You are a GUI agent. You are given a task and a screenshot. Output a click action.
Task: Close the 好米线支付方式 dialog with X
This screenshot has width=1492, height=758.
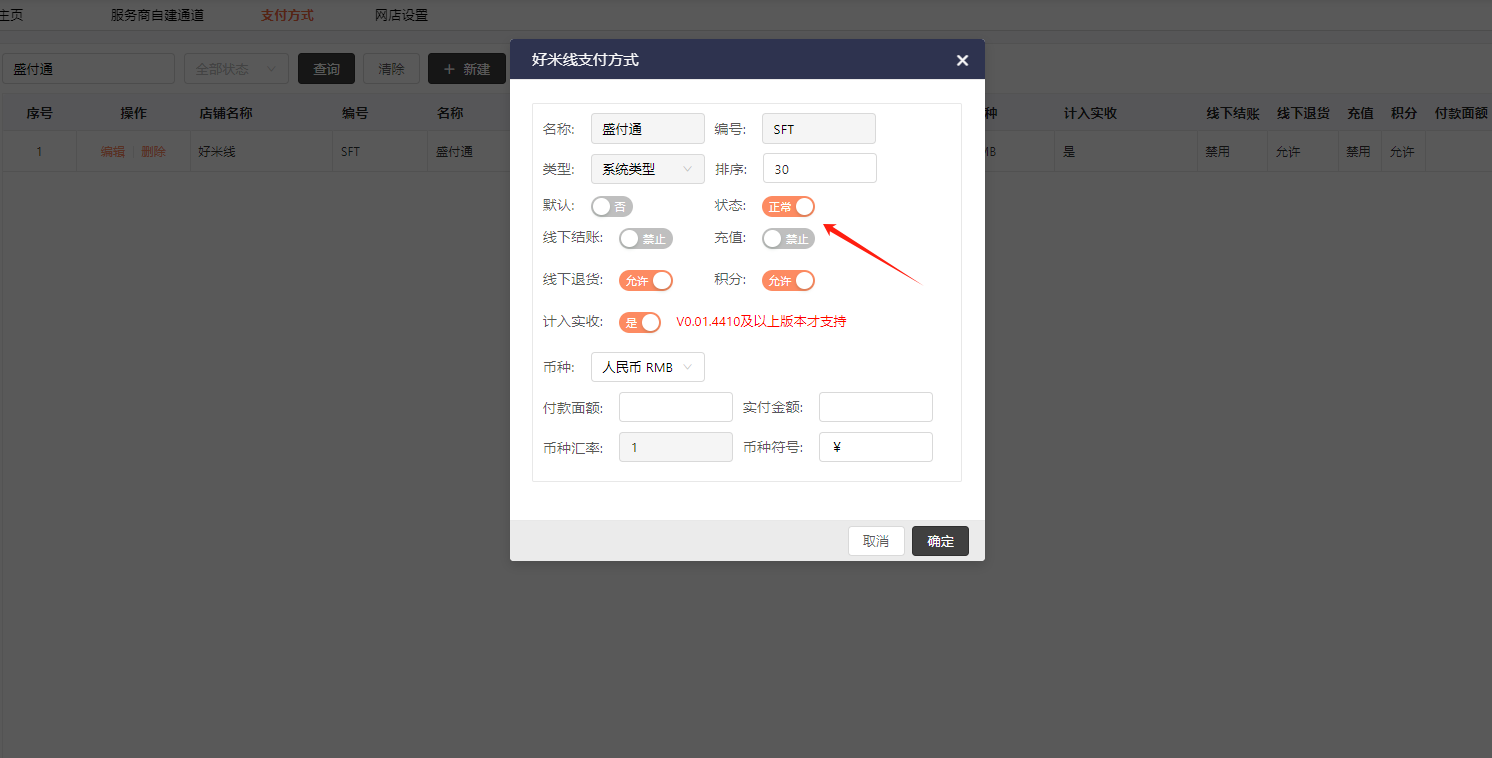point(962,60)
